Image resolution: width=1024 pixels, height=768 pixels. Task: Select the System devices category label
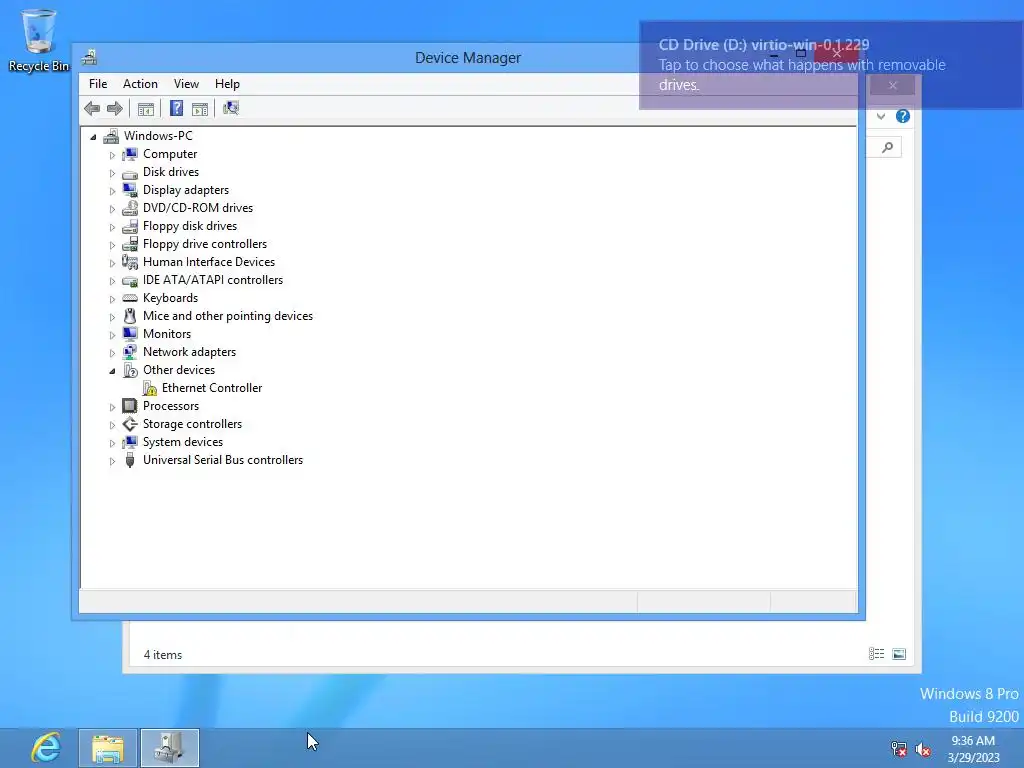tap(183, 442)
